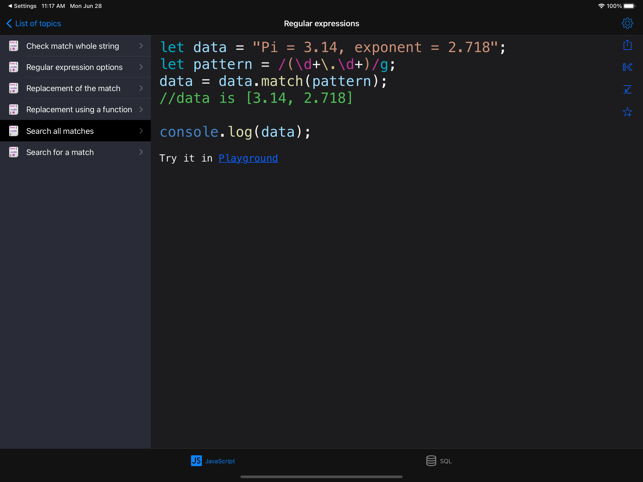Go back to List of topics
Screen dimensions: 643x482
[x=34, y=23]
